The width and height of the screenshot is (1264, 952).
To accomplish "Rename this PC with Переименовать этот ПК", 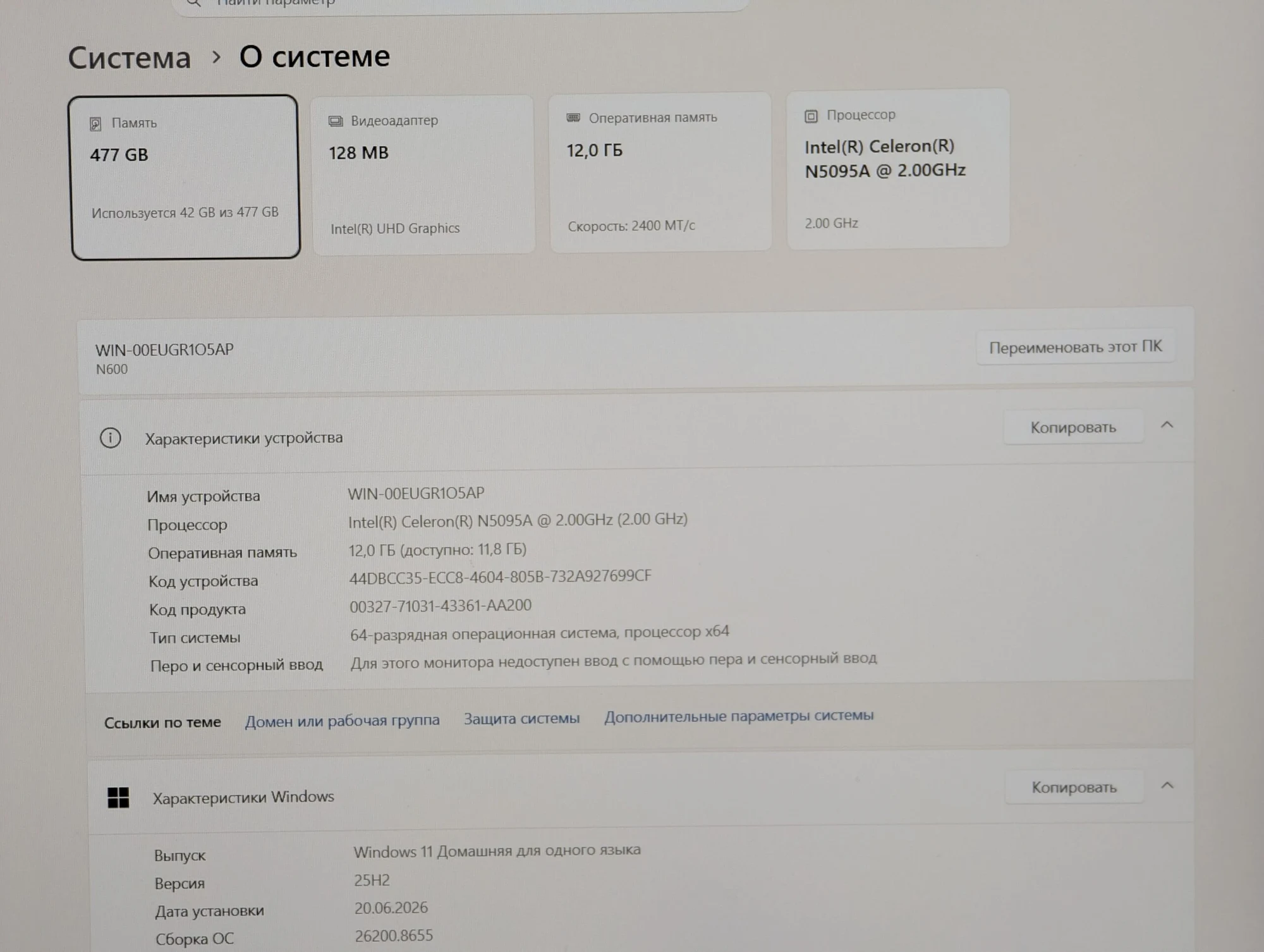I will pos(1075,347).
